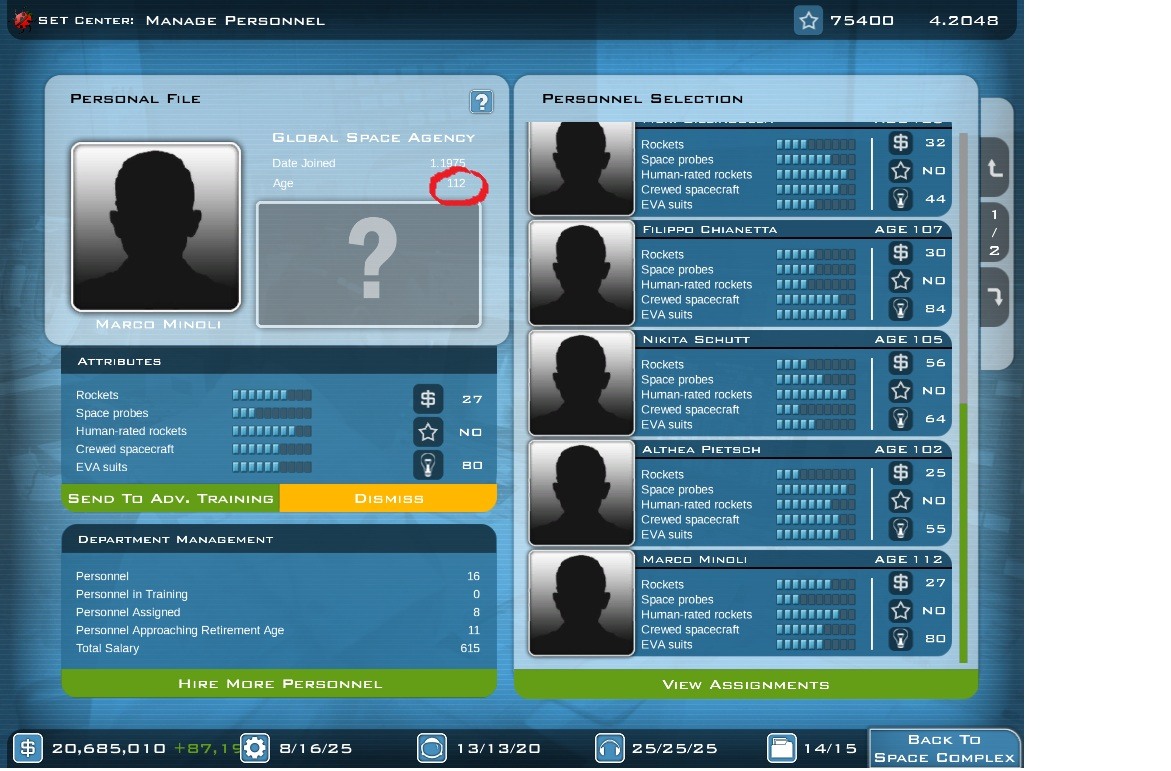Viewport: 1171px width, 771px height.
Task: Select Nikita Schutt's portrait
Action: (581, 383)
